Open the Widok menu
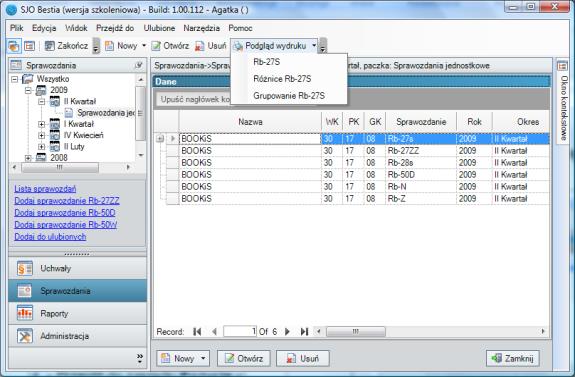 point(76,28)
